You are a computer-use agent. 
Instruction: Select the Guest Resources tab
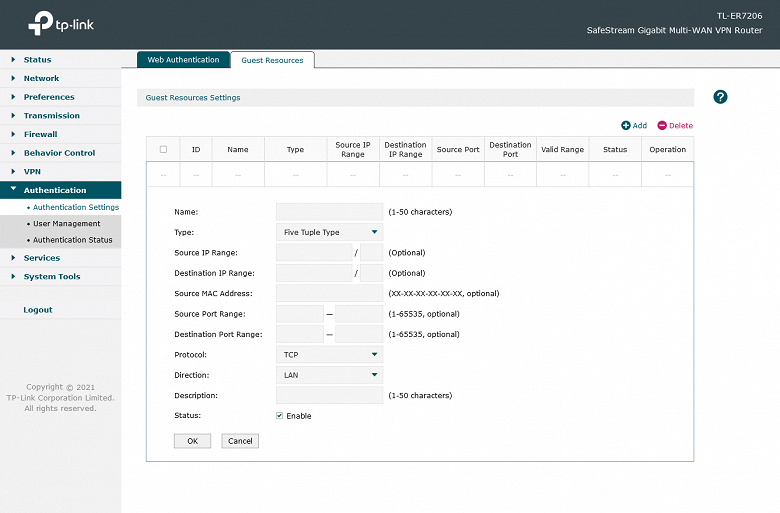click(x=272, y=61)
